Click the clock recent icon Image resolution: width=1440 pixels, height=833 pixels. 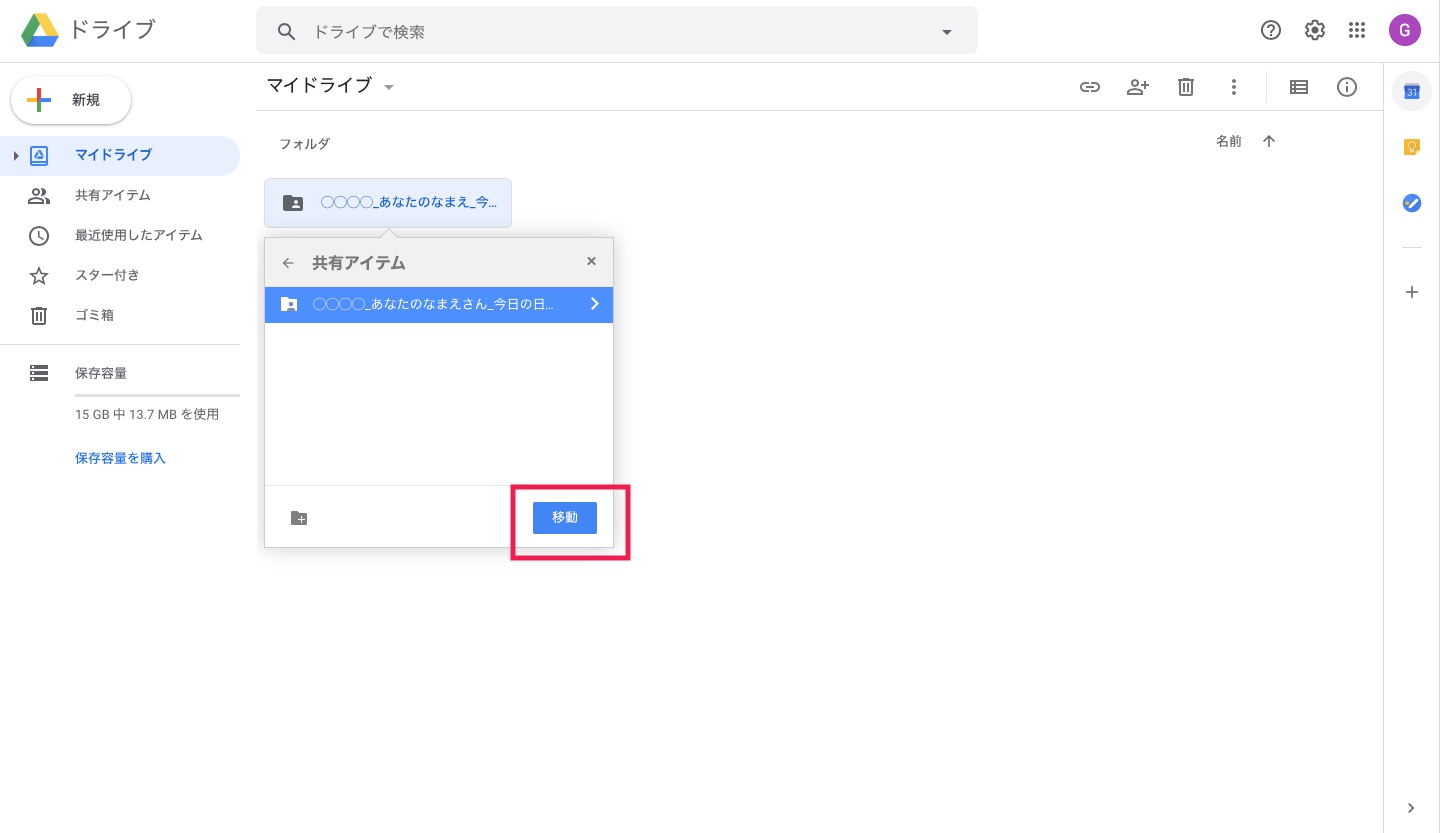tap(39, 236)
